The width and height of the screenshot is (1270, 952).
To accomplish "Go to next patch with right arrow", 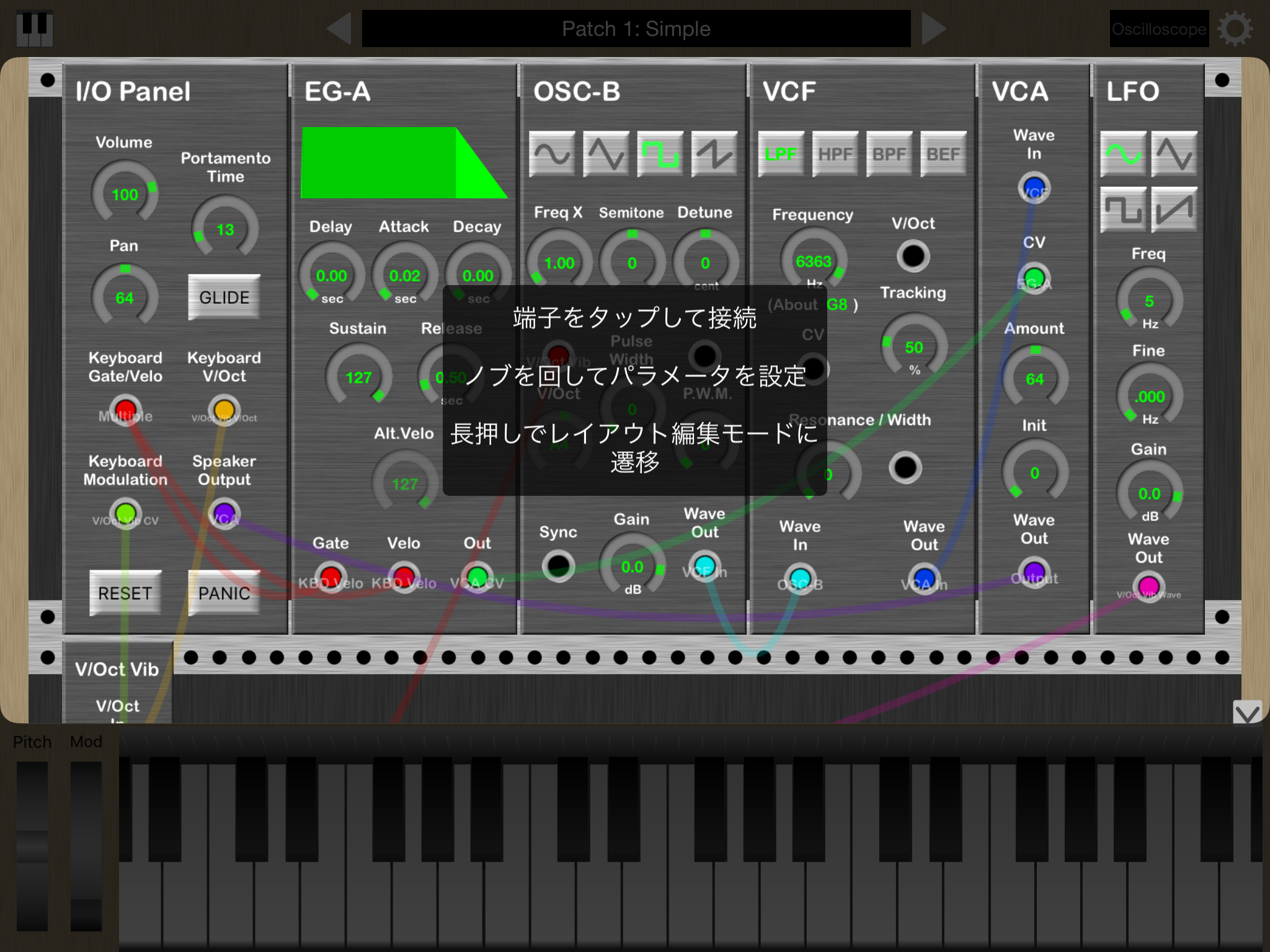I will click(x=933, y=29).
